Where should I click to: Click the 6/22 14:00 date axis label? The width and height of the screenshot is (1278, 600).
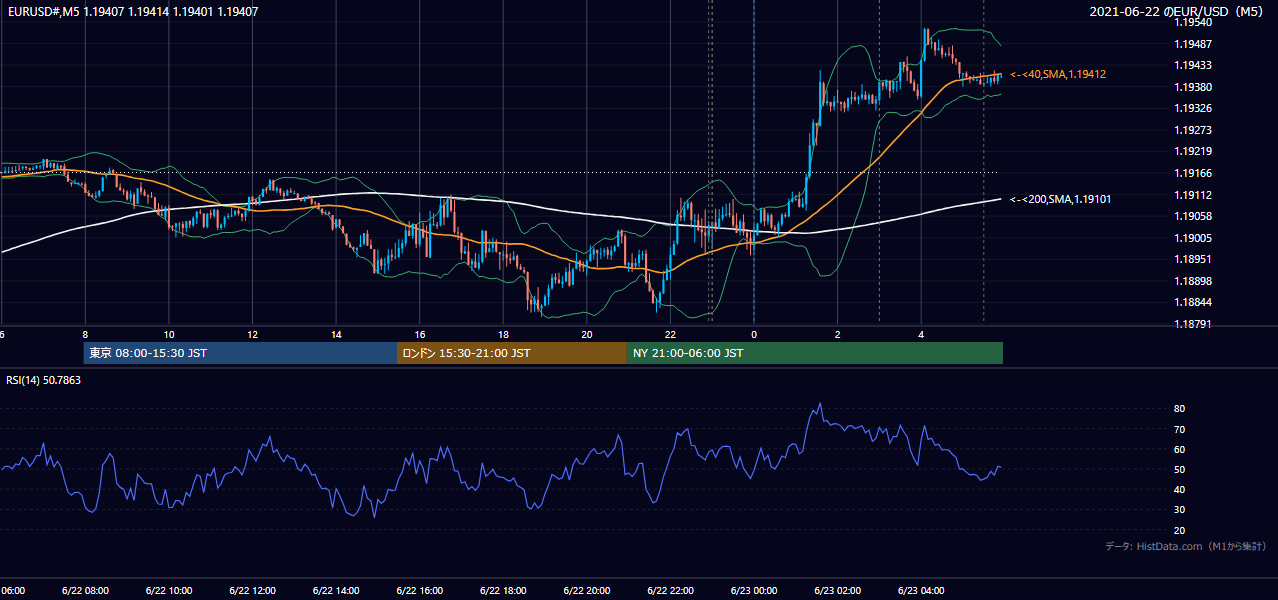click(x=336, y=591)
